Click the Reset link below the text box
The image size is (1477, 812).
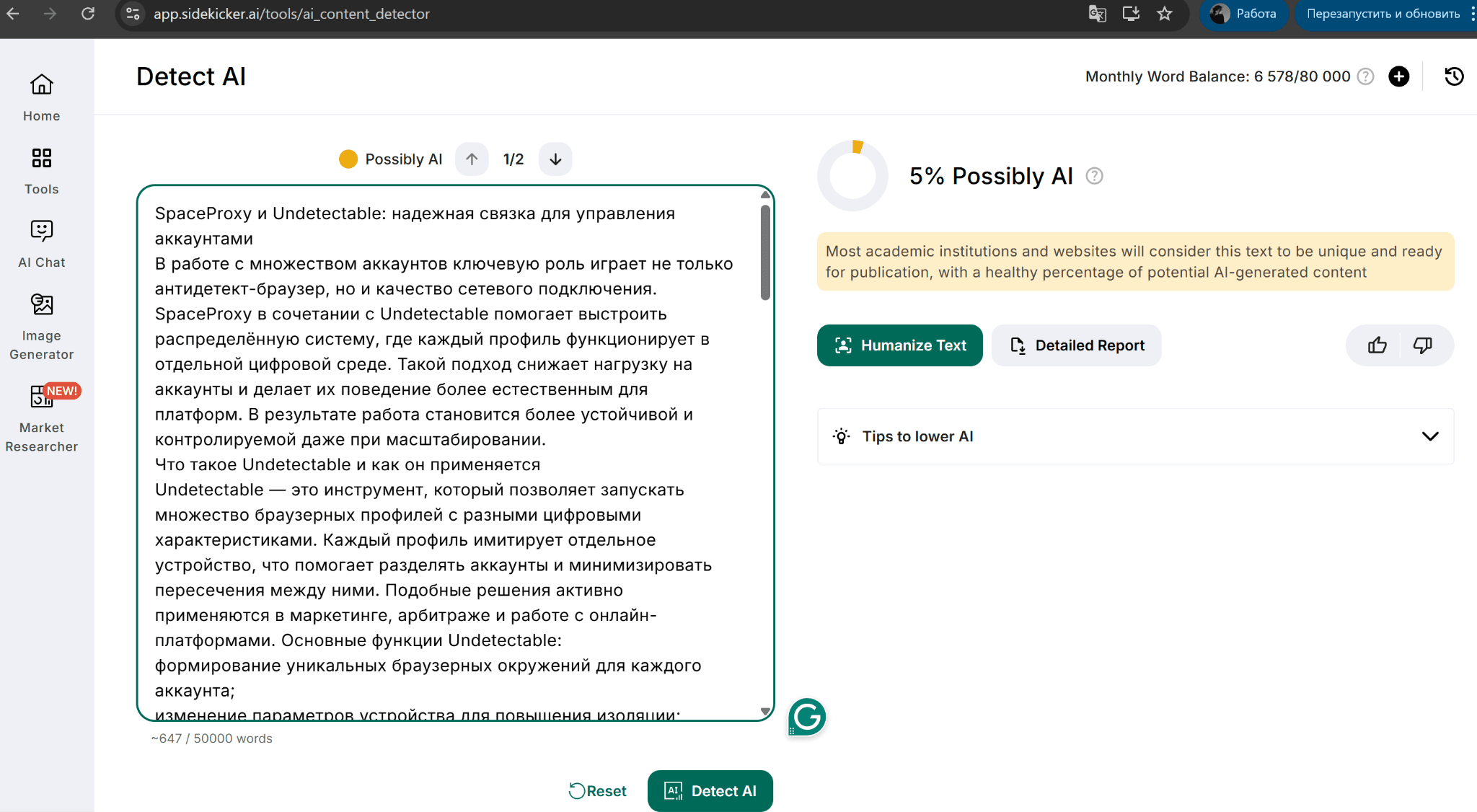598,791
